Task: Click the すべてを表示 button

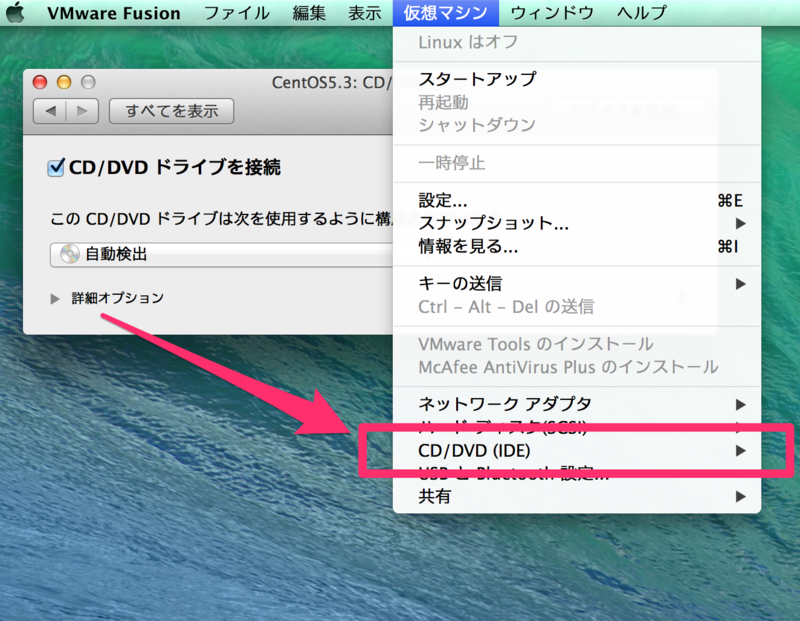Action: (170, 111)
